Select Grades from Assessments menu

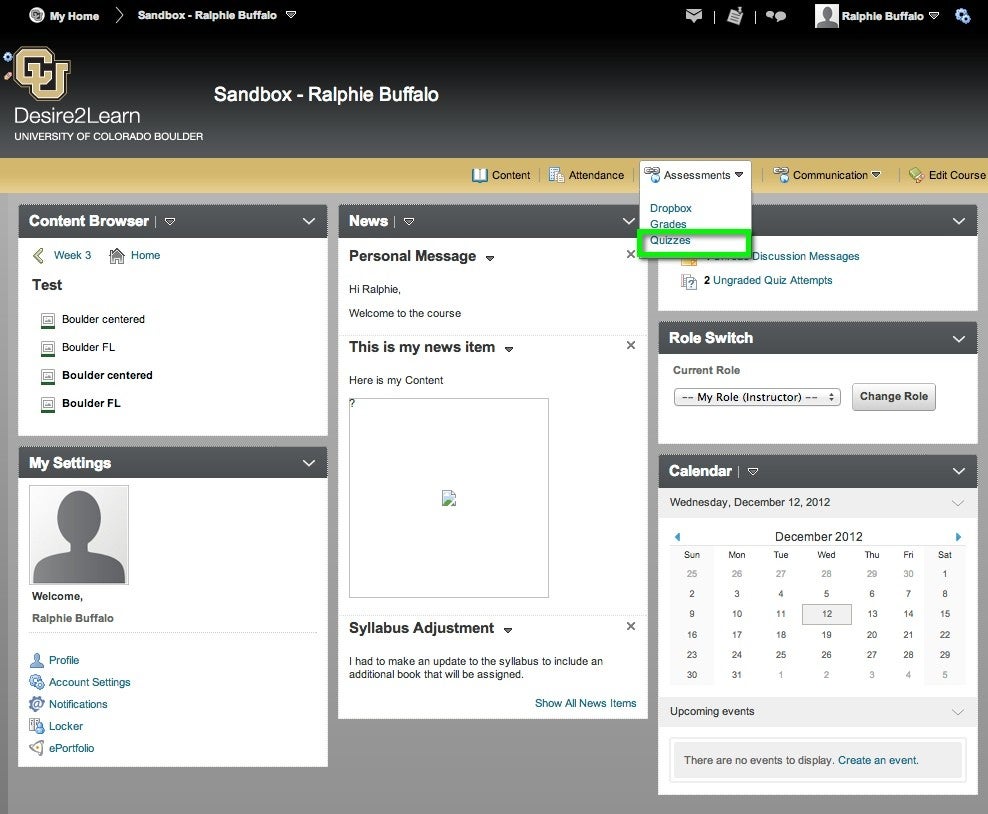tap(668, 224)
